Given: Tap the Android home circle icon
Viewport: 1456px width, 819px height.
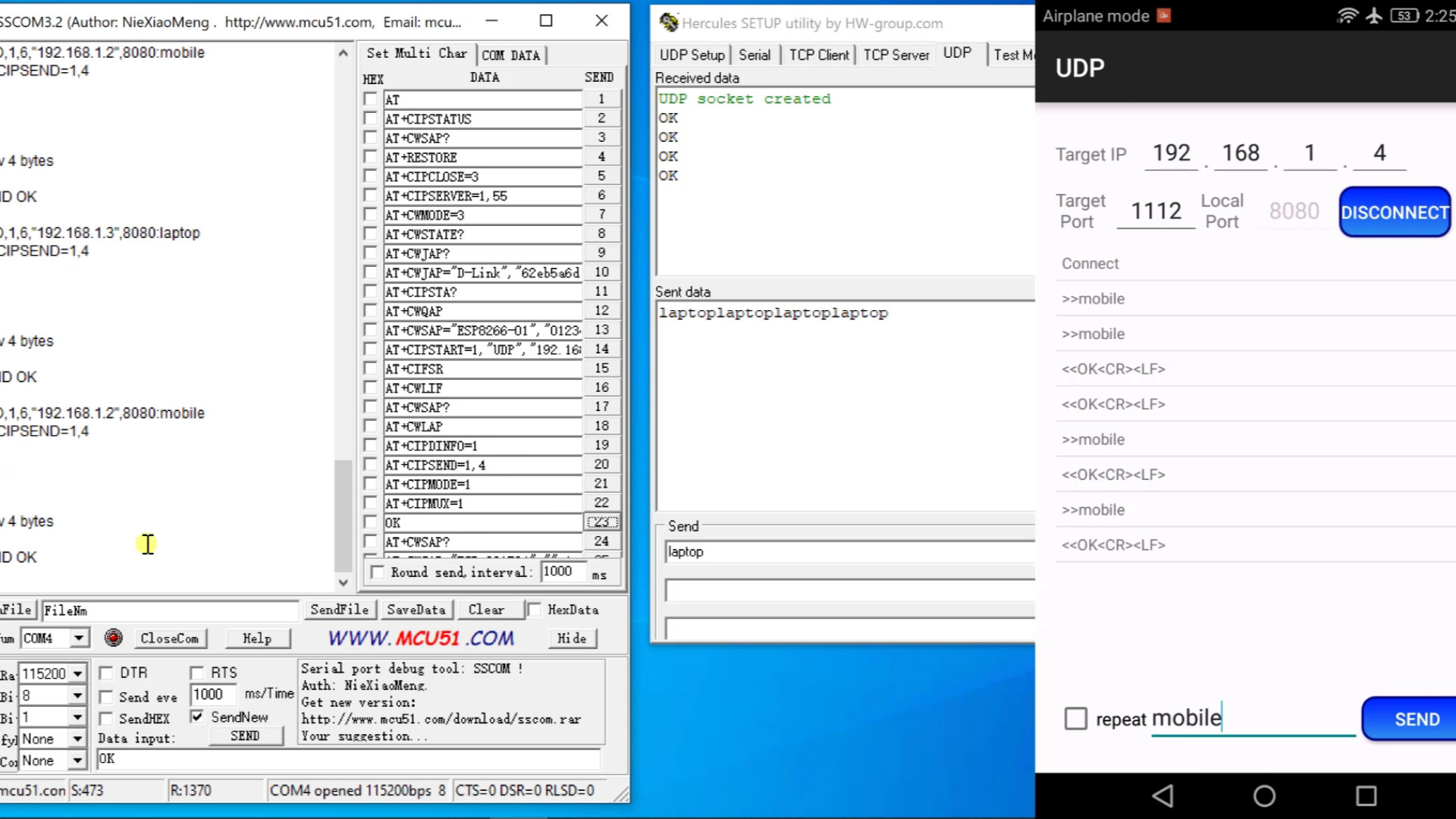Looking at the screenshot, I should (1264, 795).
